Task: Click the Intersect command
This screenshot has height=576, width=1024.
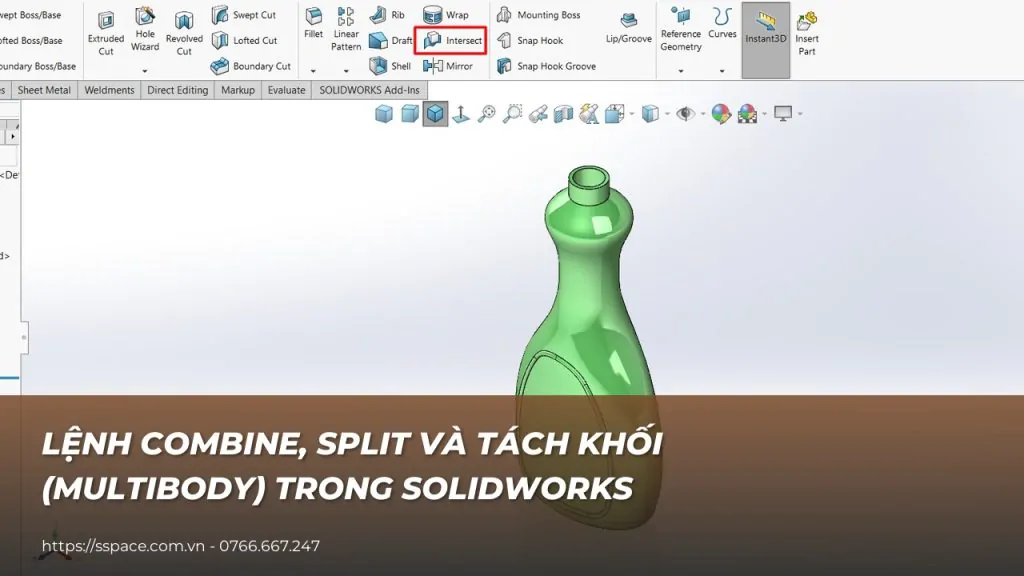Action: [x=452, y=40]
